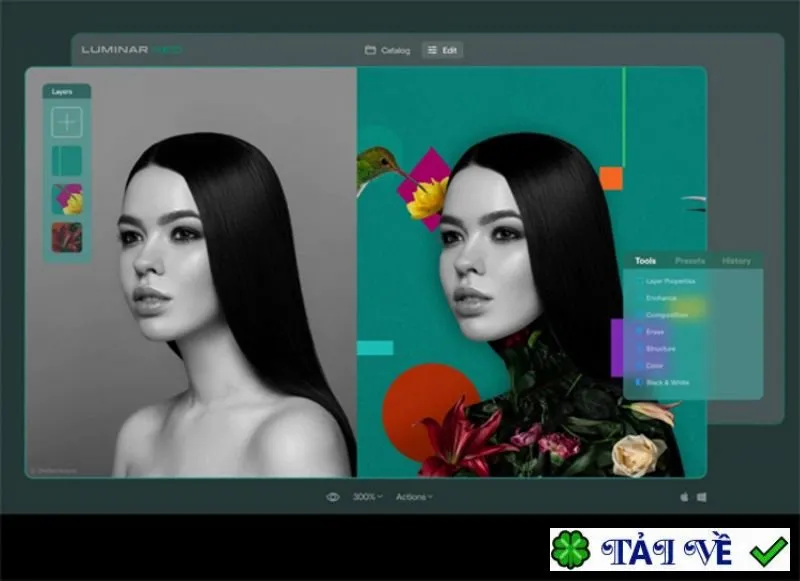
Task: Click the four-leaf clover icon
Action: (x=570, y=550)
